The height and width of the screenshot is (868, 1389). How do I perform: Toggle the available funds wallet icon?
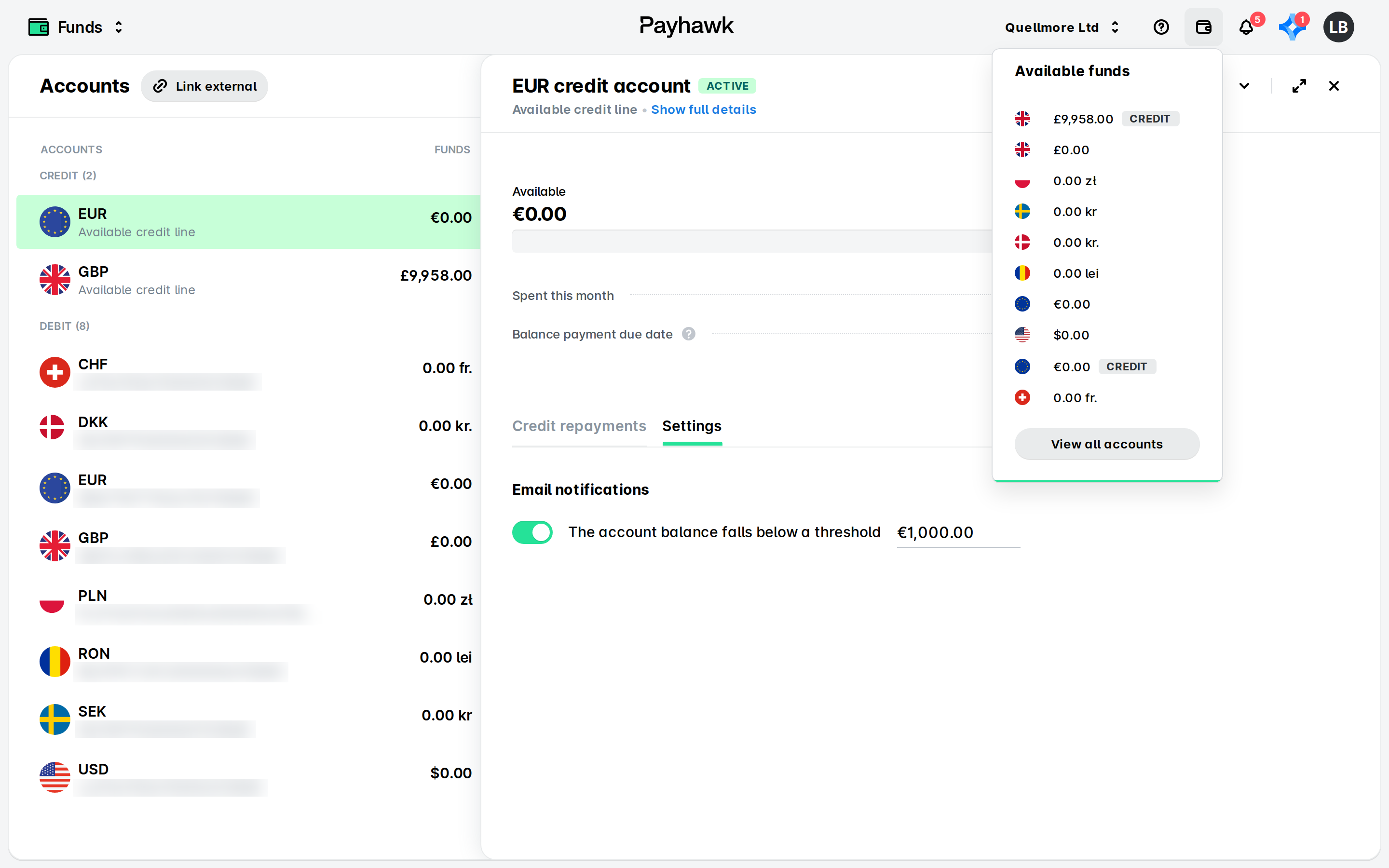pos(1203,27)
